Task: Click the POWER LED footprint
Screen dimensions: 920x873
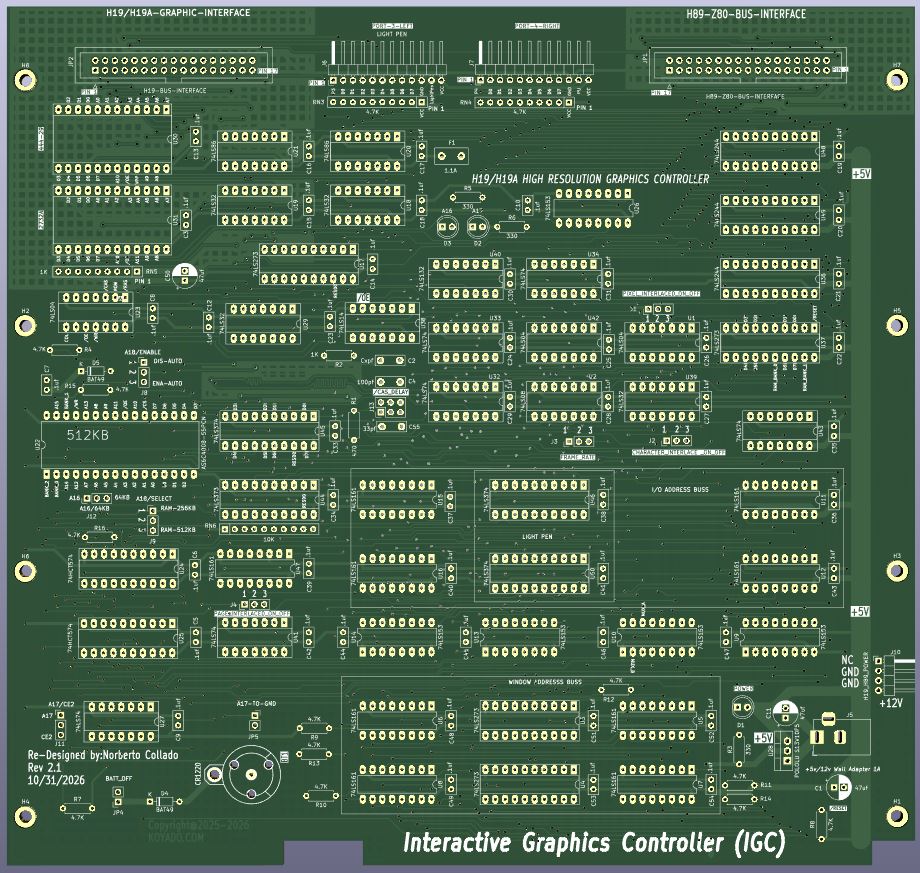Action: 742,707
